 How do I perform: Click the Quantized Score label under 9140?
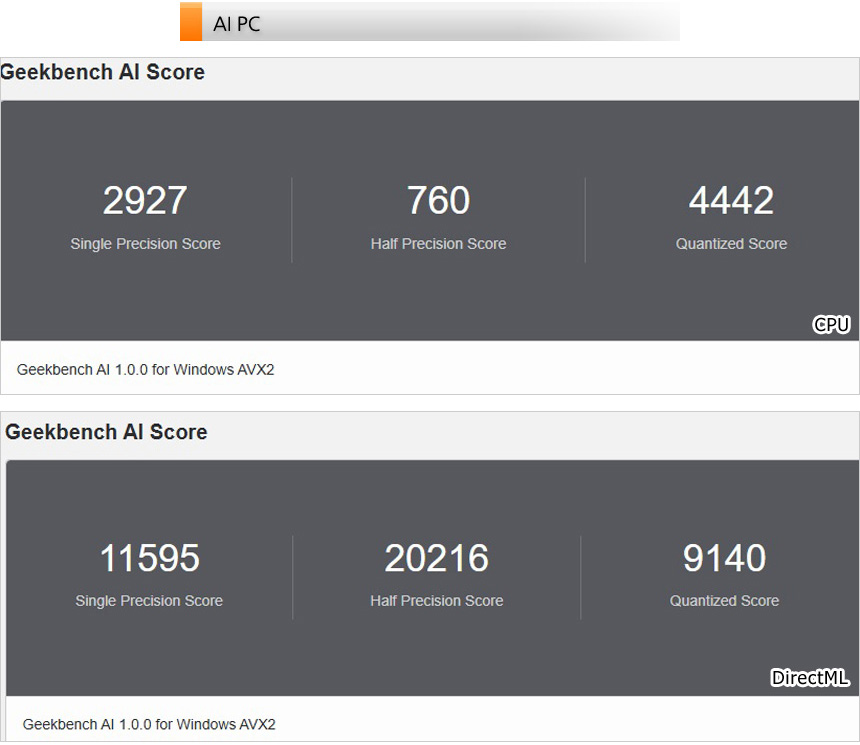[x=724, y=601]
